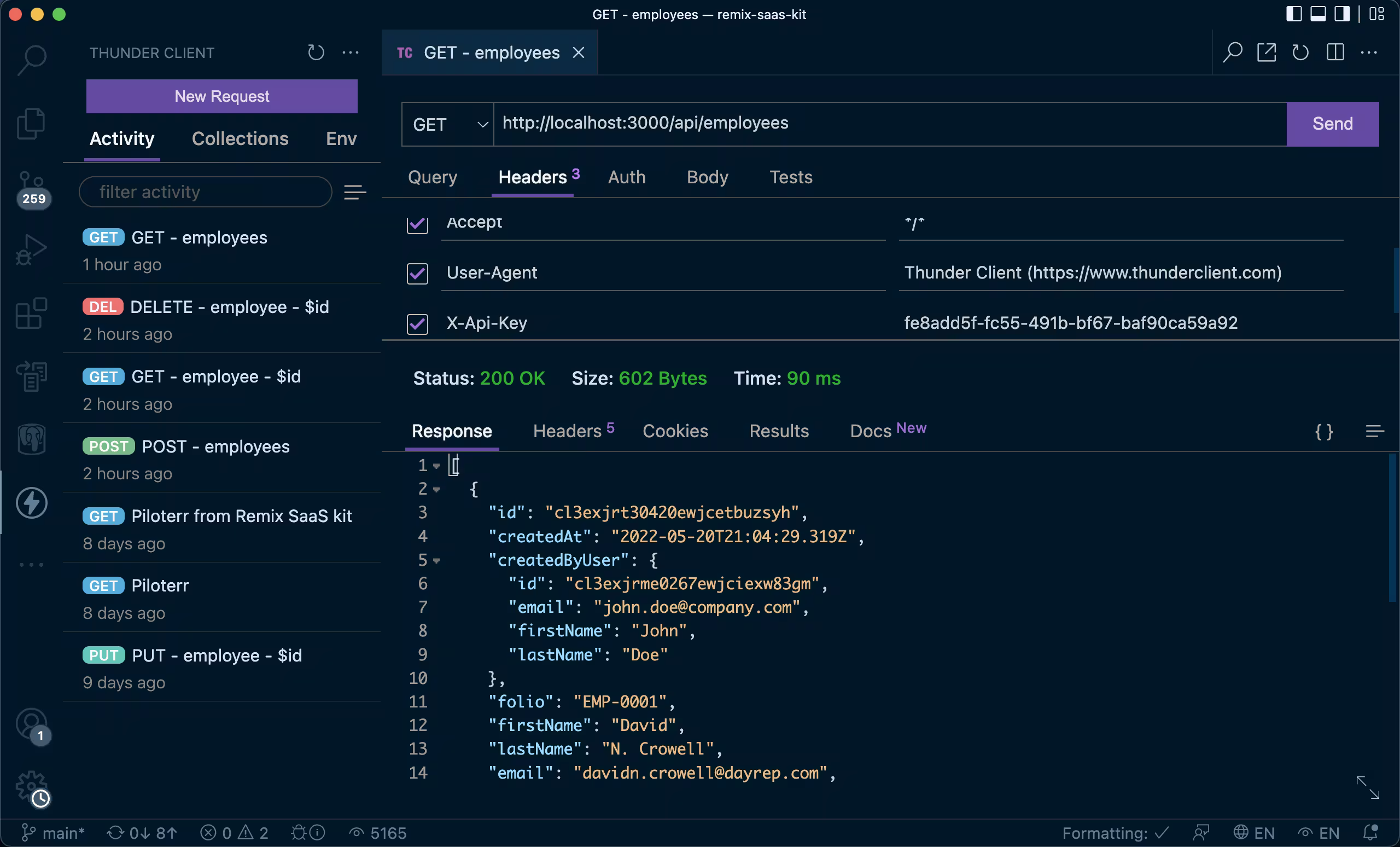The height and width of the screenshot is (847, 1400).
Task: Switch to the Collections tab
Action: click(x=240, y=138)
